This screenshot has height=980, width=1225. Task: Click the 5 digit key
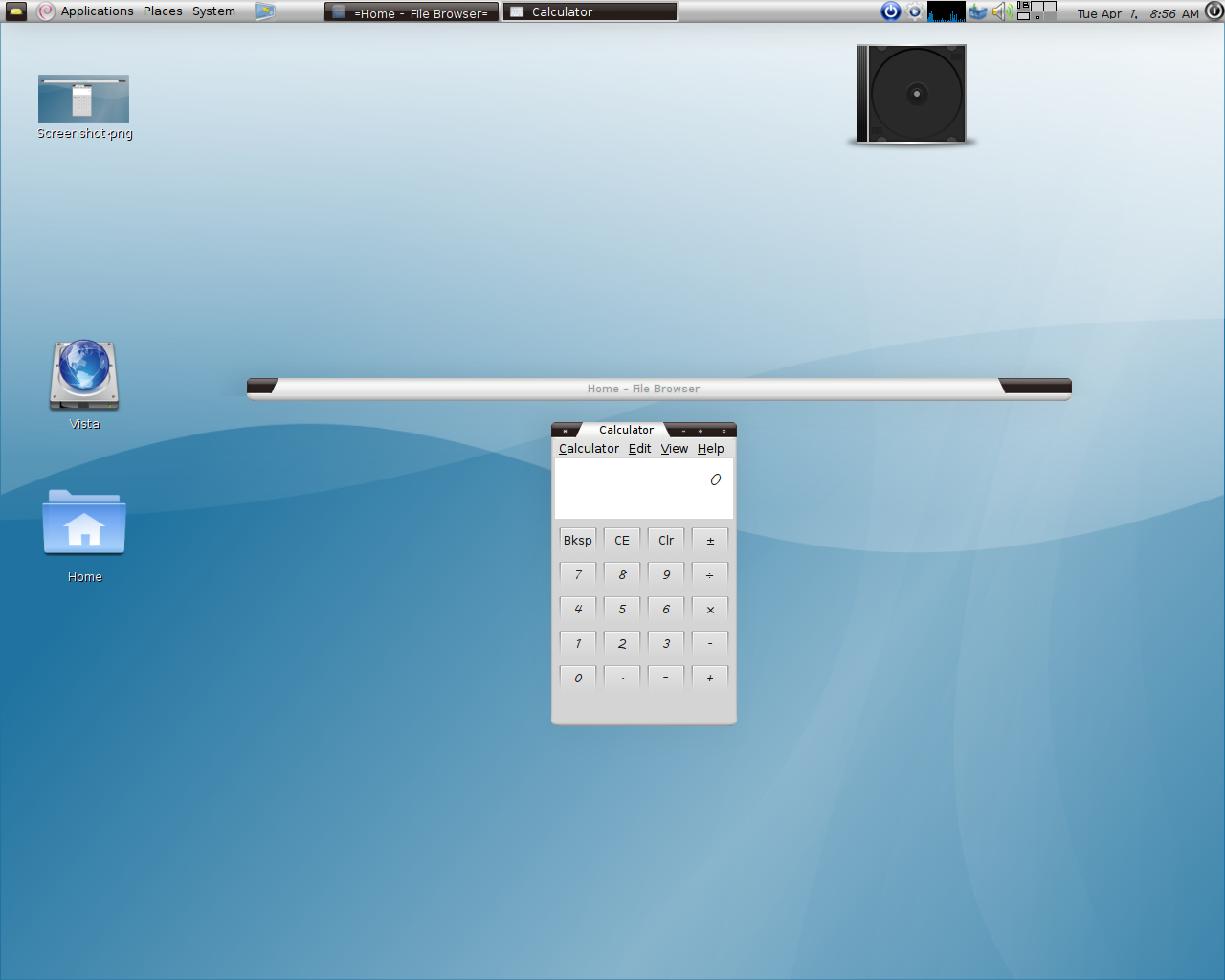click(622, 610)
